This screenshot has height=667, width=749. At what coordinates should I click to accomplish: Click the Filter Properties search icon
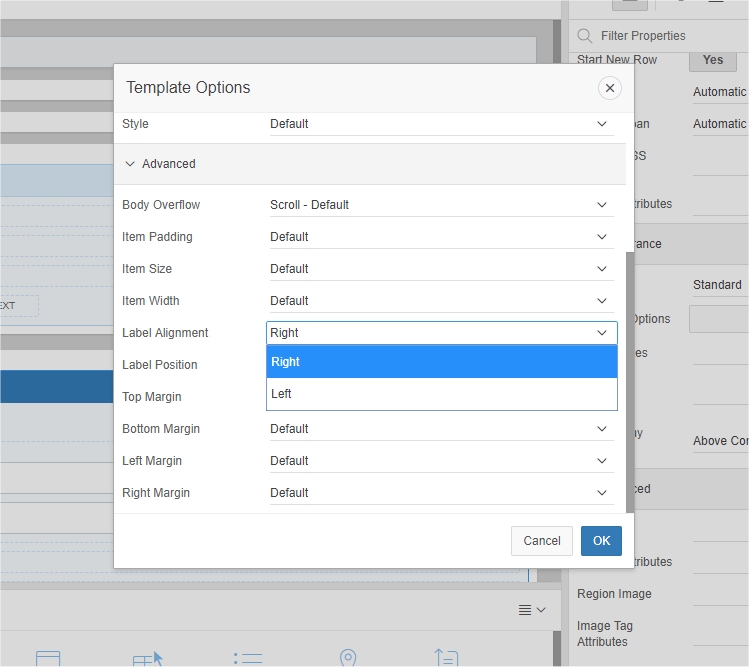click(585, 36)
